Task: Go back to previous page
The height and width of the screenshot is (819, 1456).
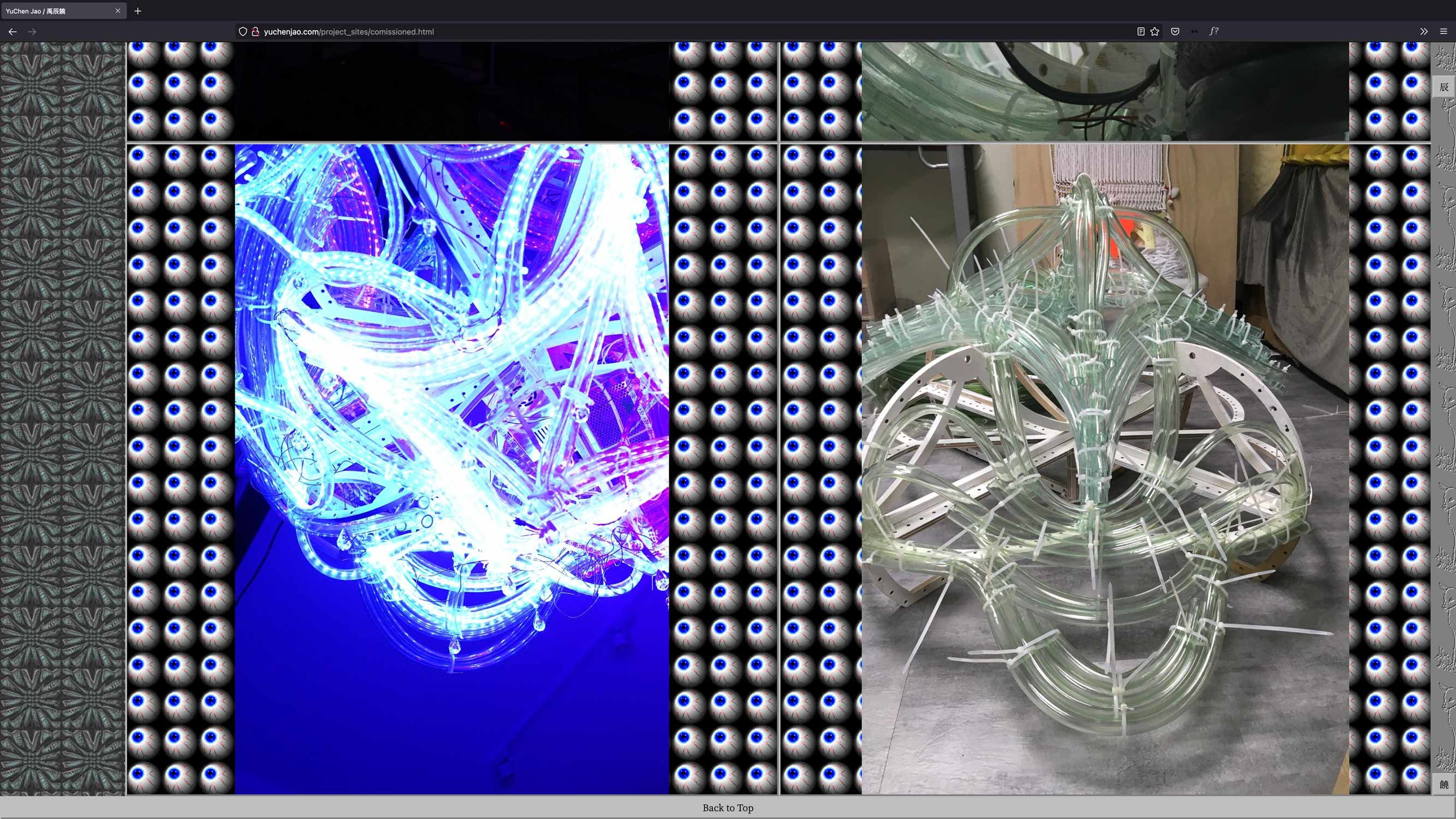Action: click(x=13, y=32)
